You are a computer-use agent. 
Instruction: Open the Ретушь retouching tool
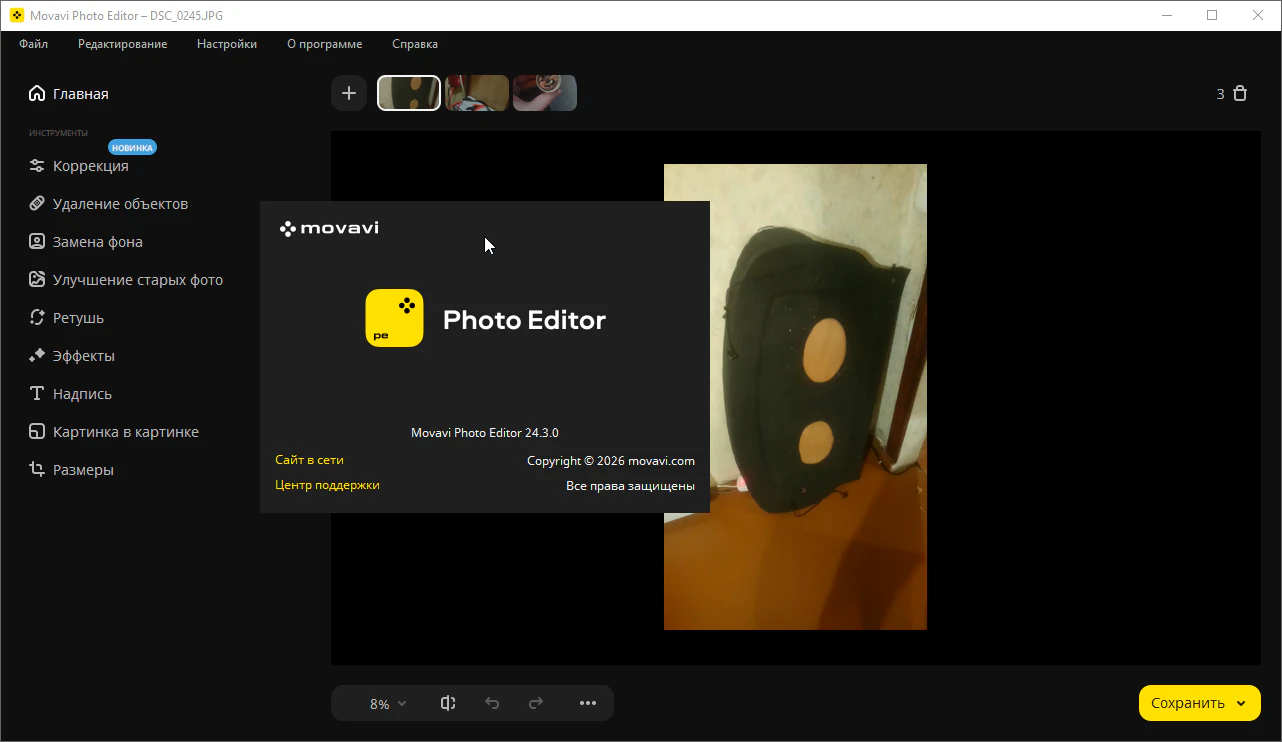click(x=78, y=318)
